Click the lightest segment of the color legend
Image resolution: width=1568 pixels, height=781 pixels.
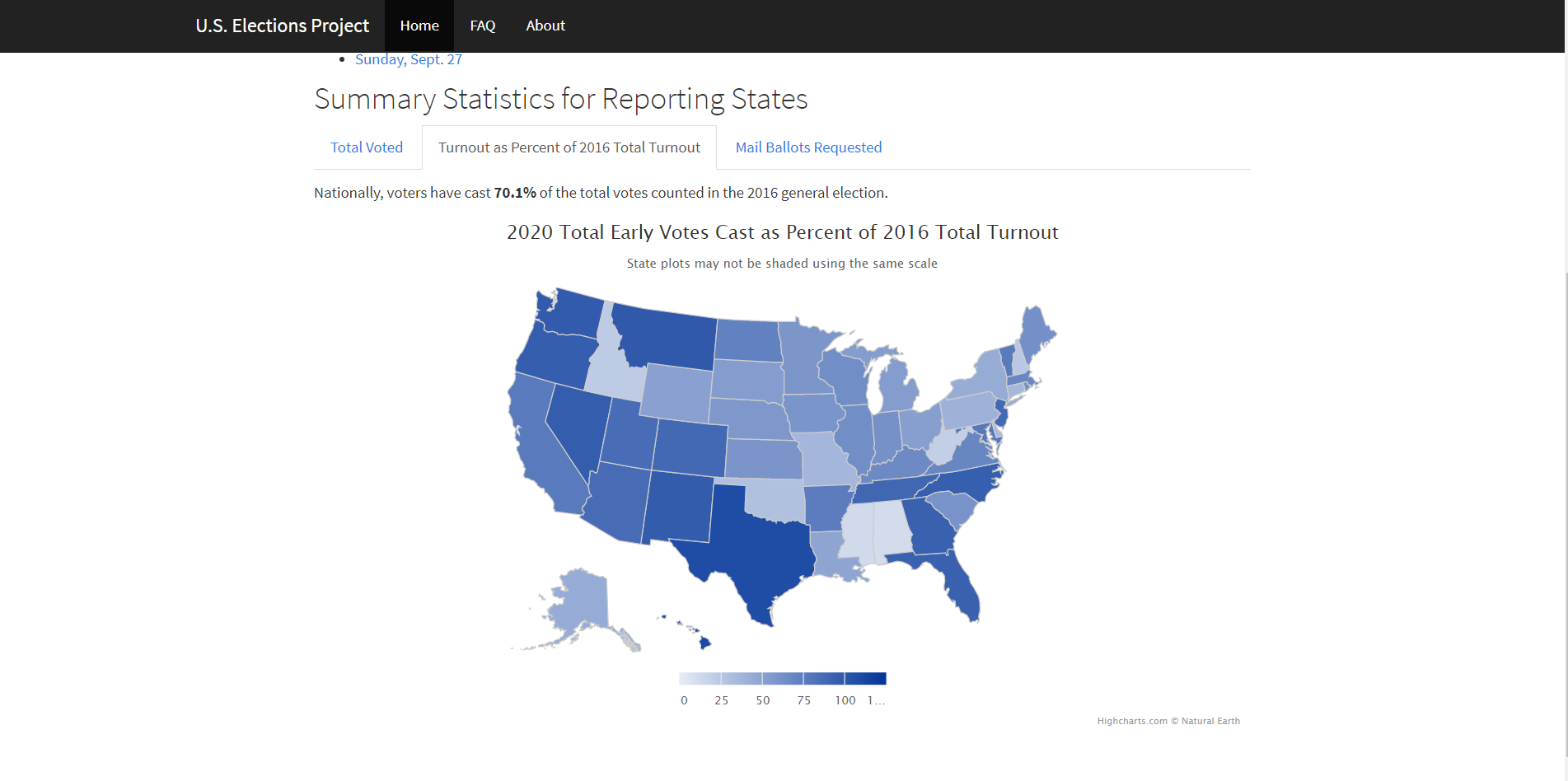[700, 678]
